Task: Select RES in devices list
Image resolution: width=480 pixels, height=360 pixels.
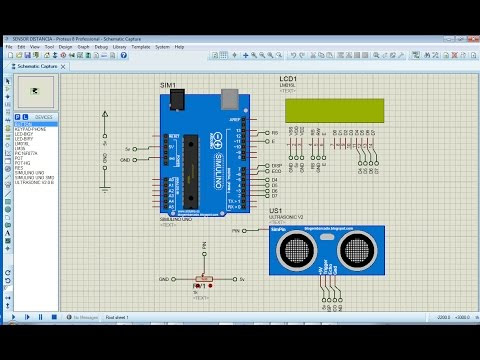Action: point(19,168)
